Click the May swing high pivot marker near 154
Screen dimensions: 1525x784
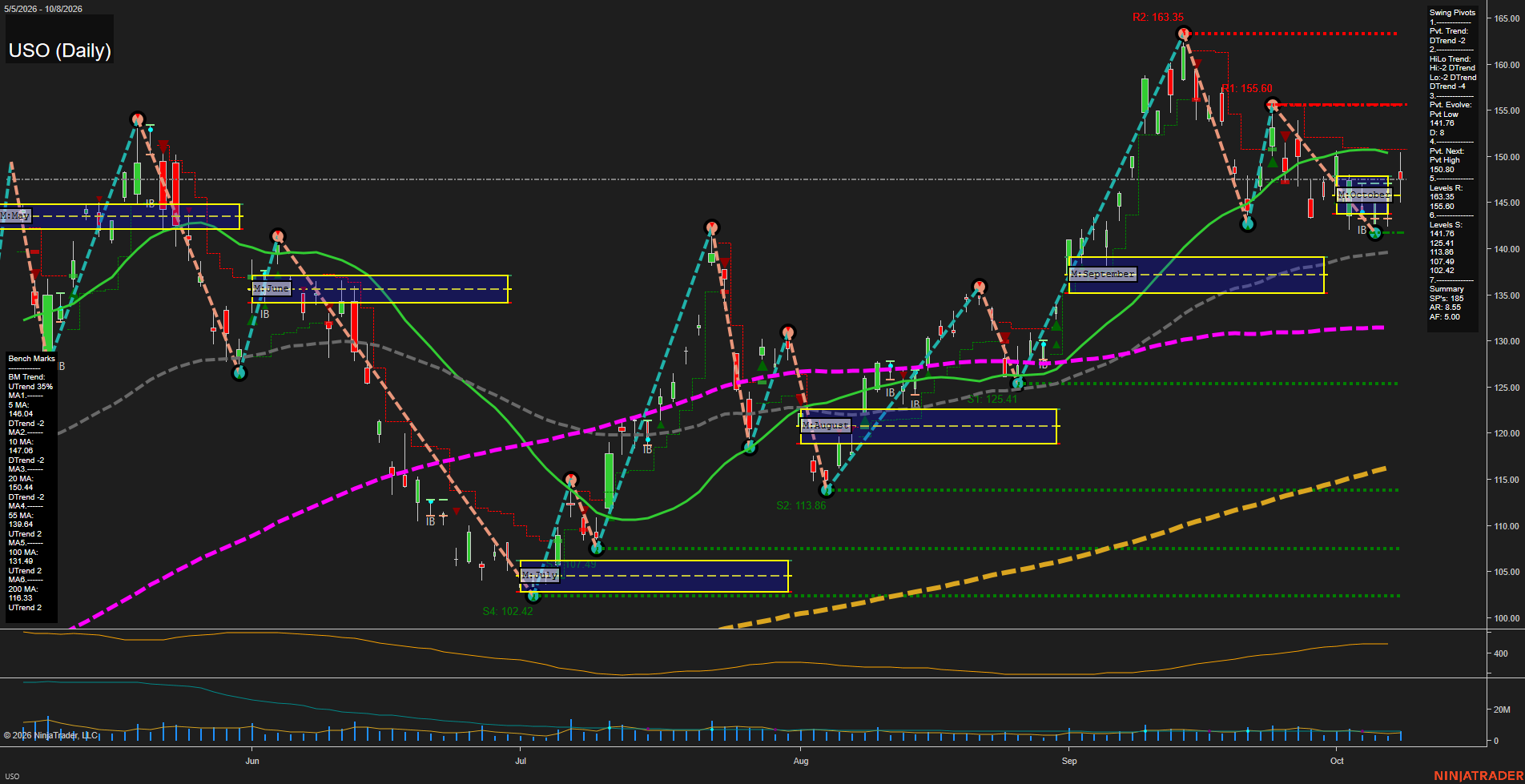(x=138, y=119)
